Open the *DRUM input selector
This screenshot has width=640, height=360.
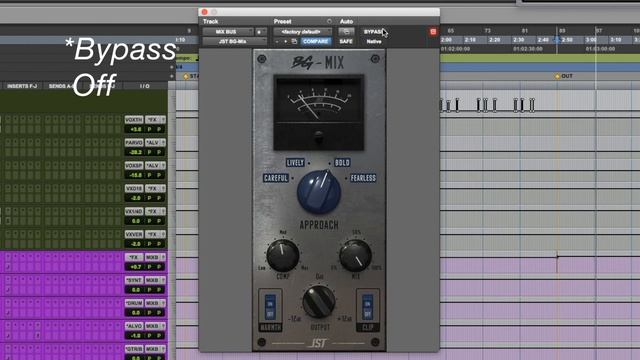coord(134,303)
